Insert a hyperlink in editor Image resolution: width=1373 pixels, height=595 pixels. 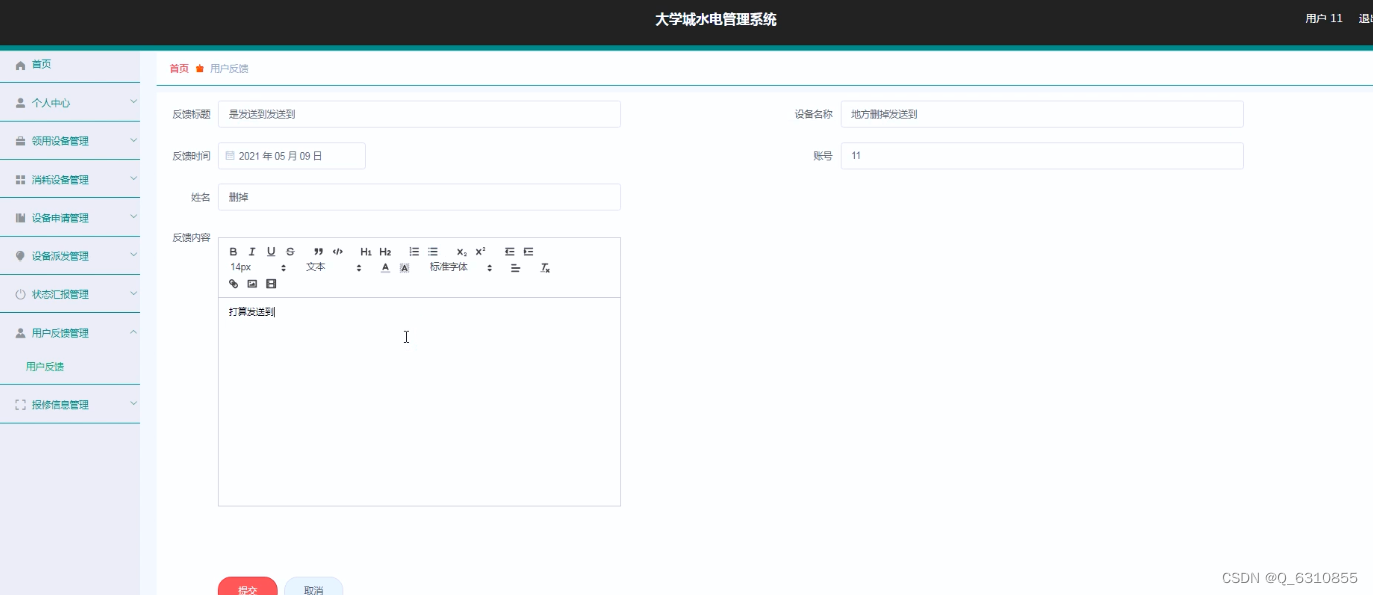(234, 284)
